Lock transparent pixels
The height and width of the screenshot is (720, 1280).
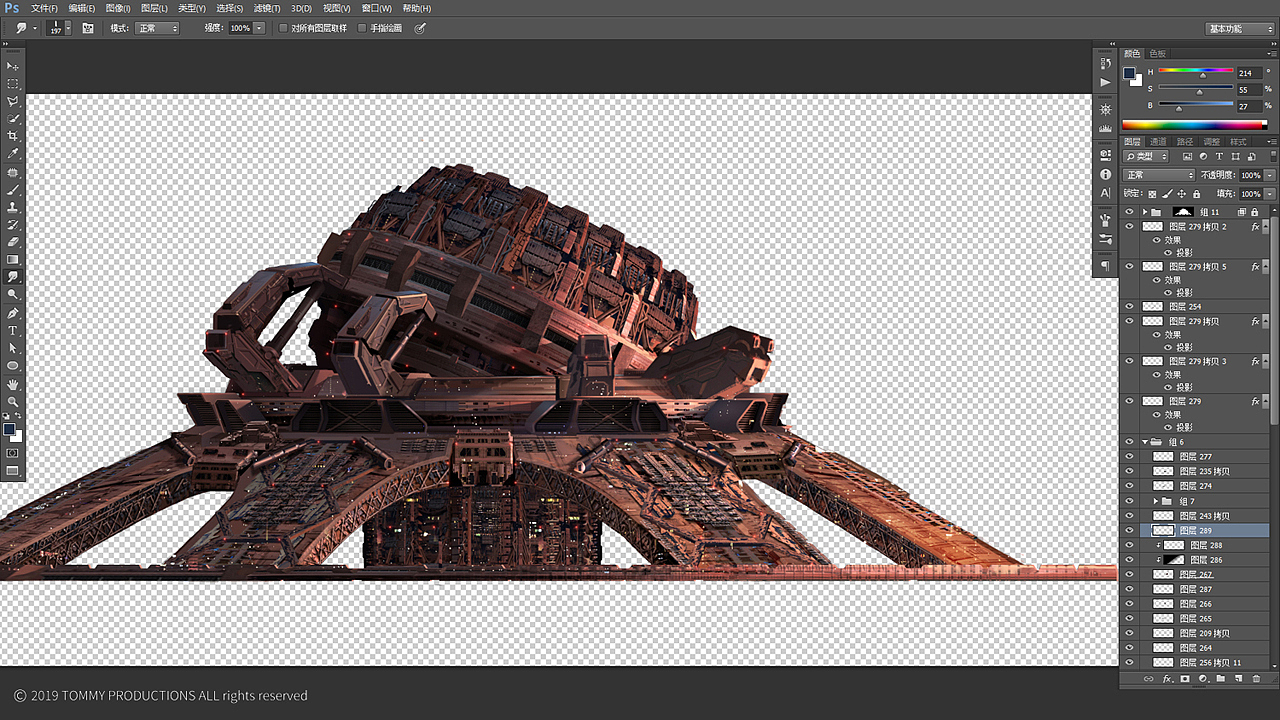pyautogui.click(x=1152, y=194)
